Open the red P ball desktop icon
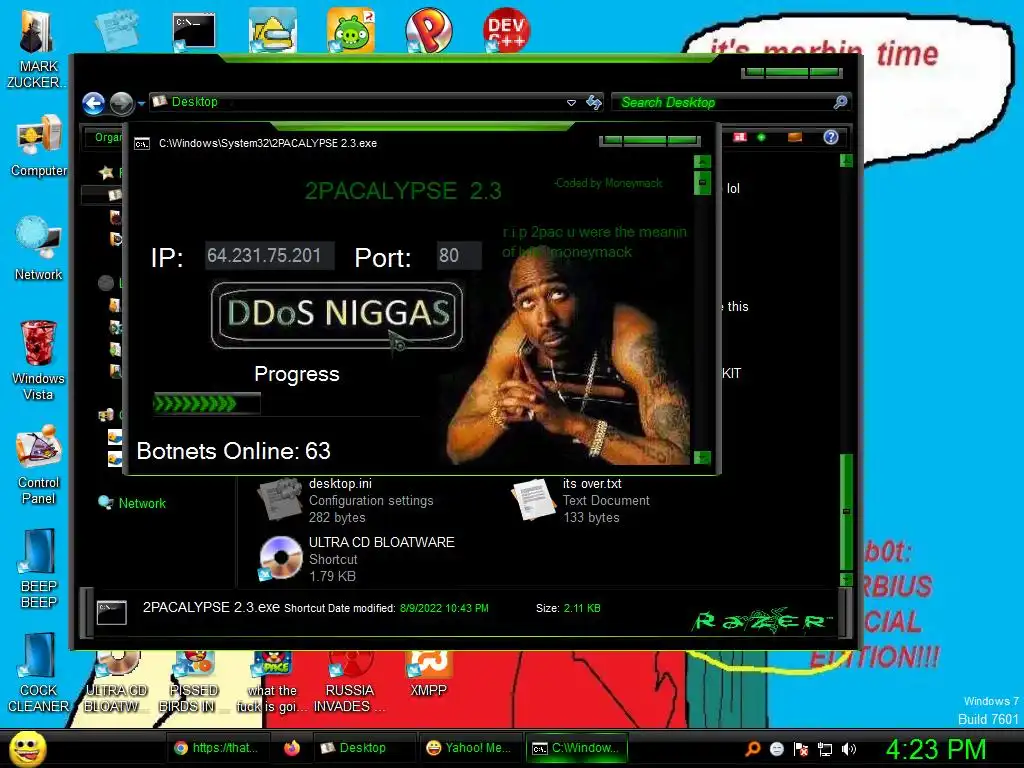Image resolution: width=1024 pixels, height=768 pixels. tap(428, 31)
